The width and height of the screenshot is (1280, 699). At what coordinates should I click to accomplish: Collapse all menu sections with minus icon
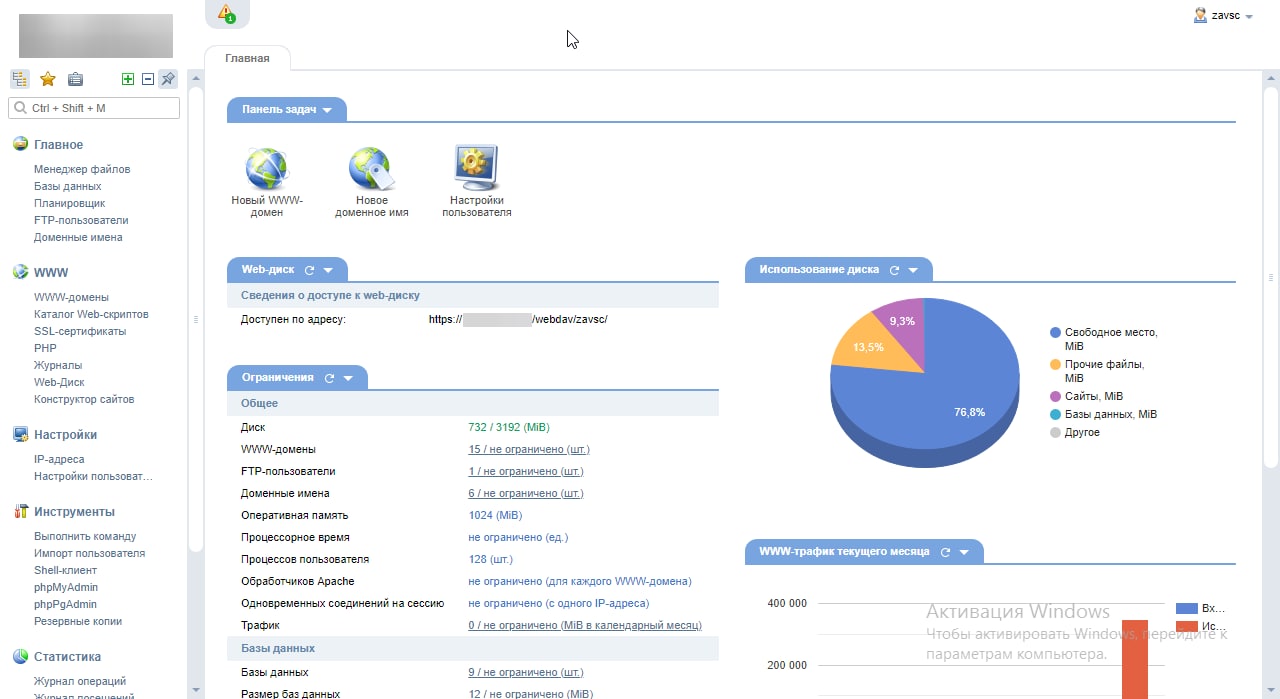(x=148, y=79)
